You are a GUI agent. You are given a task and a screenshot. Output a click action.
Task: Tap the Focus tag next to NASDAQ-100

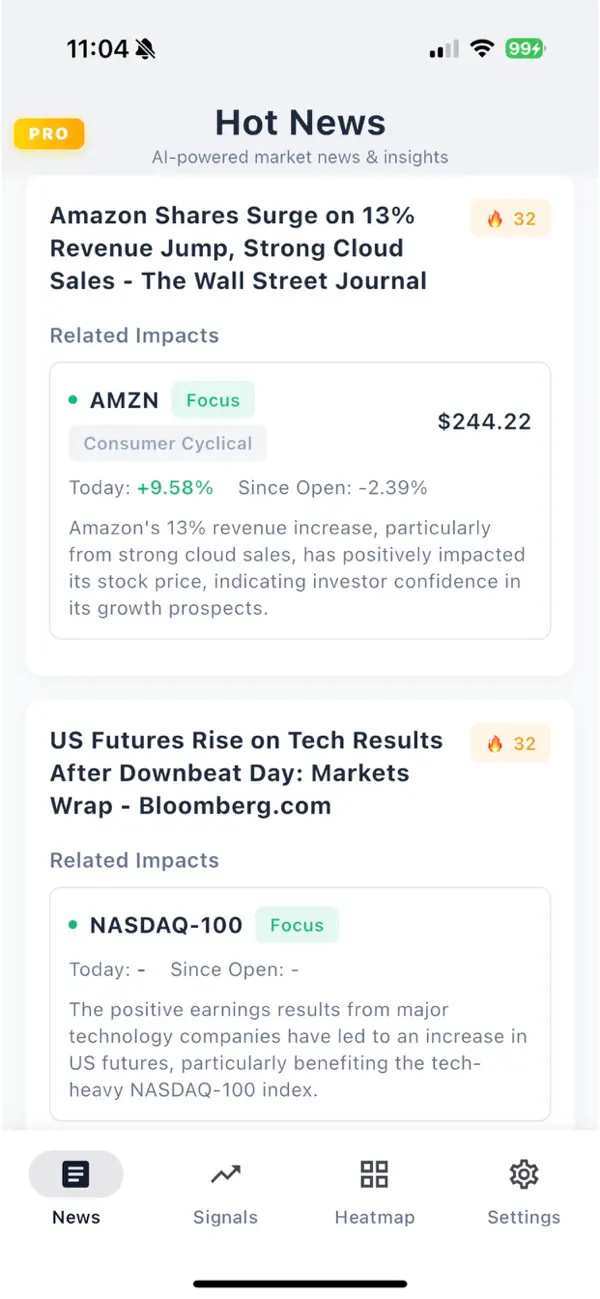click(x=297, y=925)
